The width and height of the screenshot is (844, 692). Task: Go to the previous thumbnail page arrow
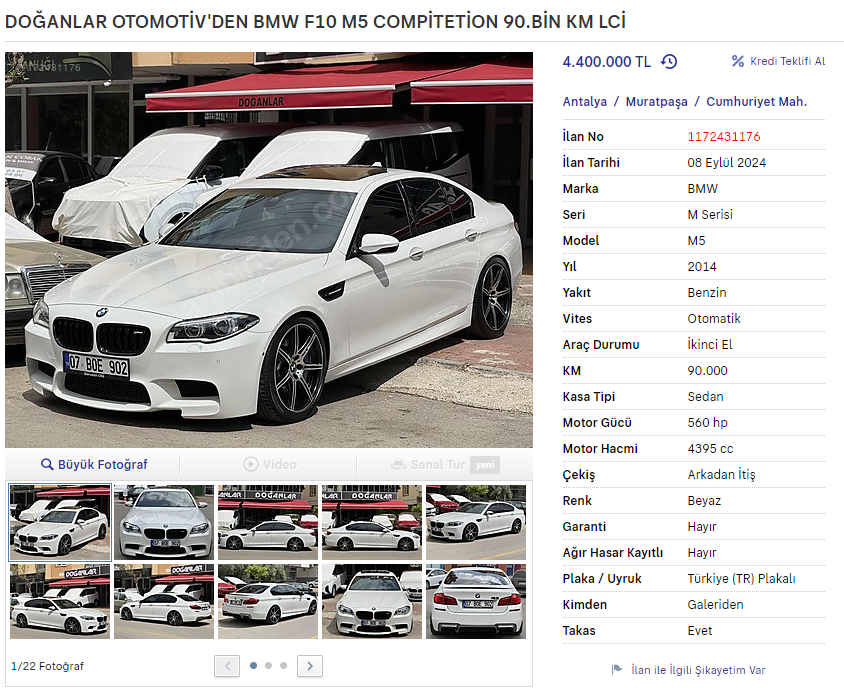click(x=227, y=666)
